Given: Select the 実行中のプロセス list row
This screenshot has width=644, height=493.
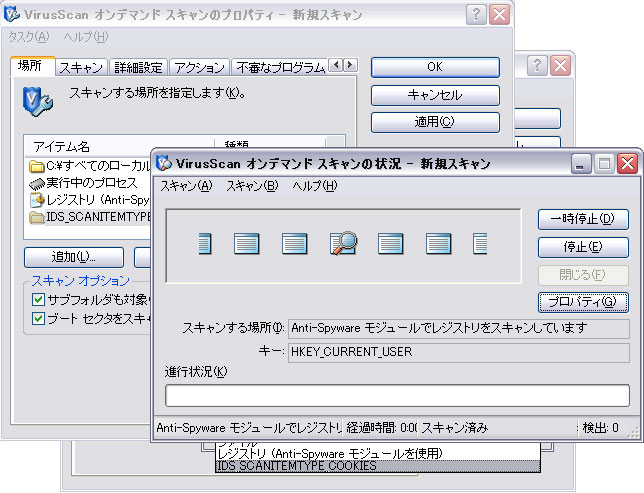Looking at the screenshot, I should (x=91, y=183).
